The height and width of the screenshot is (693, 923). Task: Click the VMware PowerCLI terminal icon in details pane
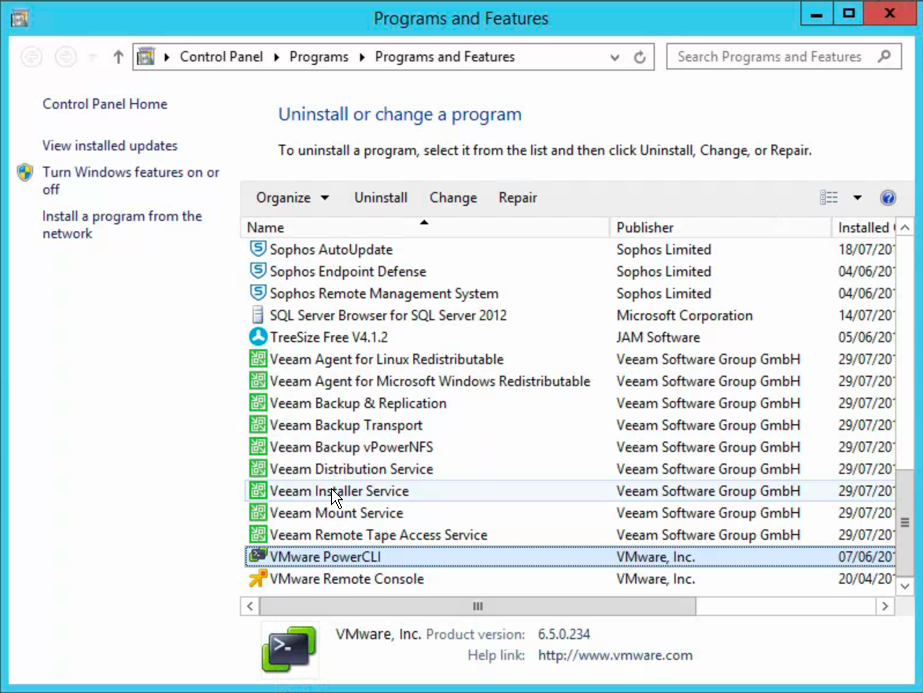pyautogui.click(x=288, y=648)
